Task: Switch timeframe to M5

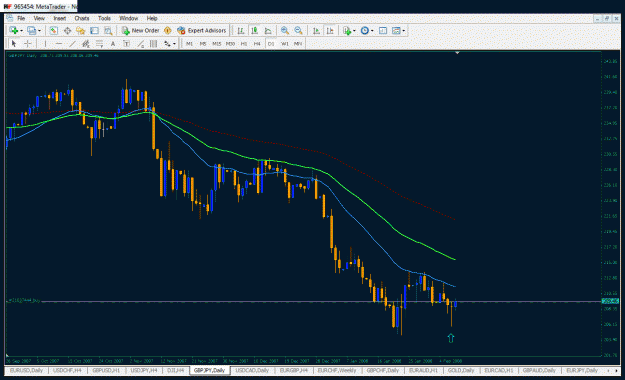Action: click(203, 43)
